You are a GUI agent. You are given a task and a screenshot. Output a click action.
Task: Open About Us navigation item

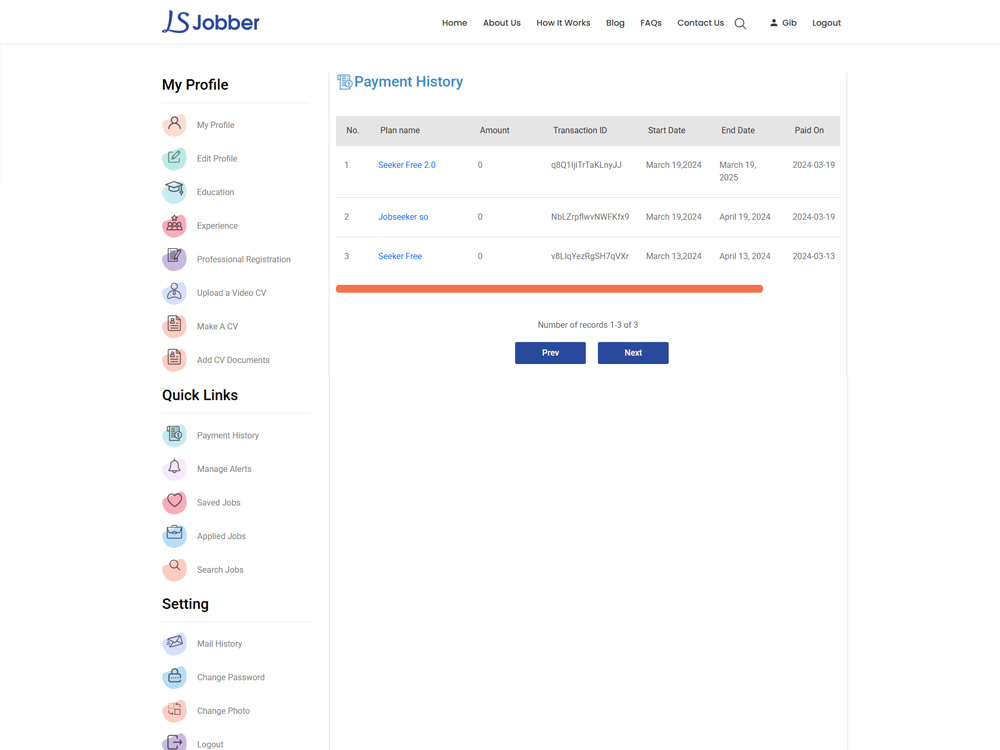point(502,23)
